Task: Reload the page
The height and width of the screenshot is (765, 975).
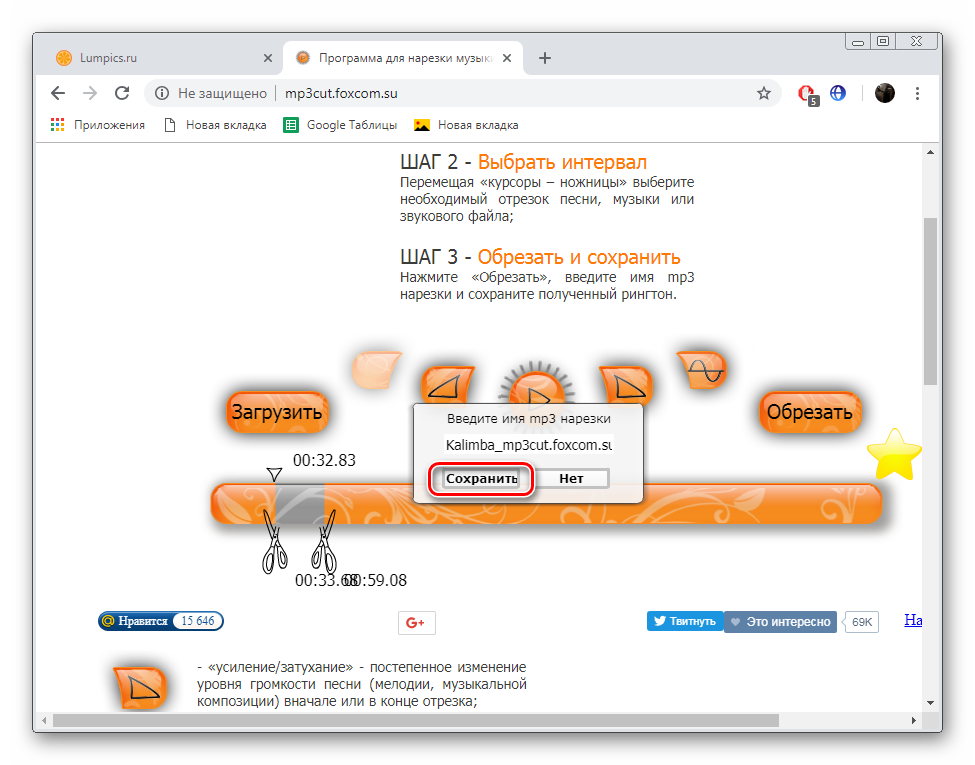Action: [122, 93]
